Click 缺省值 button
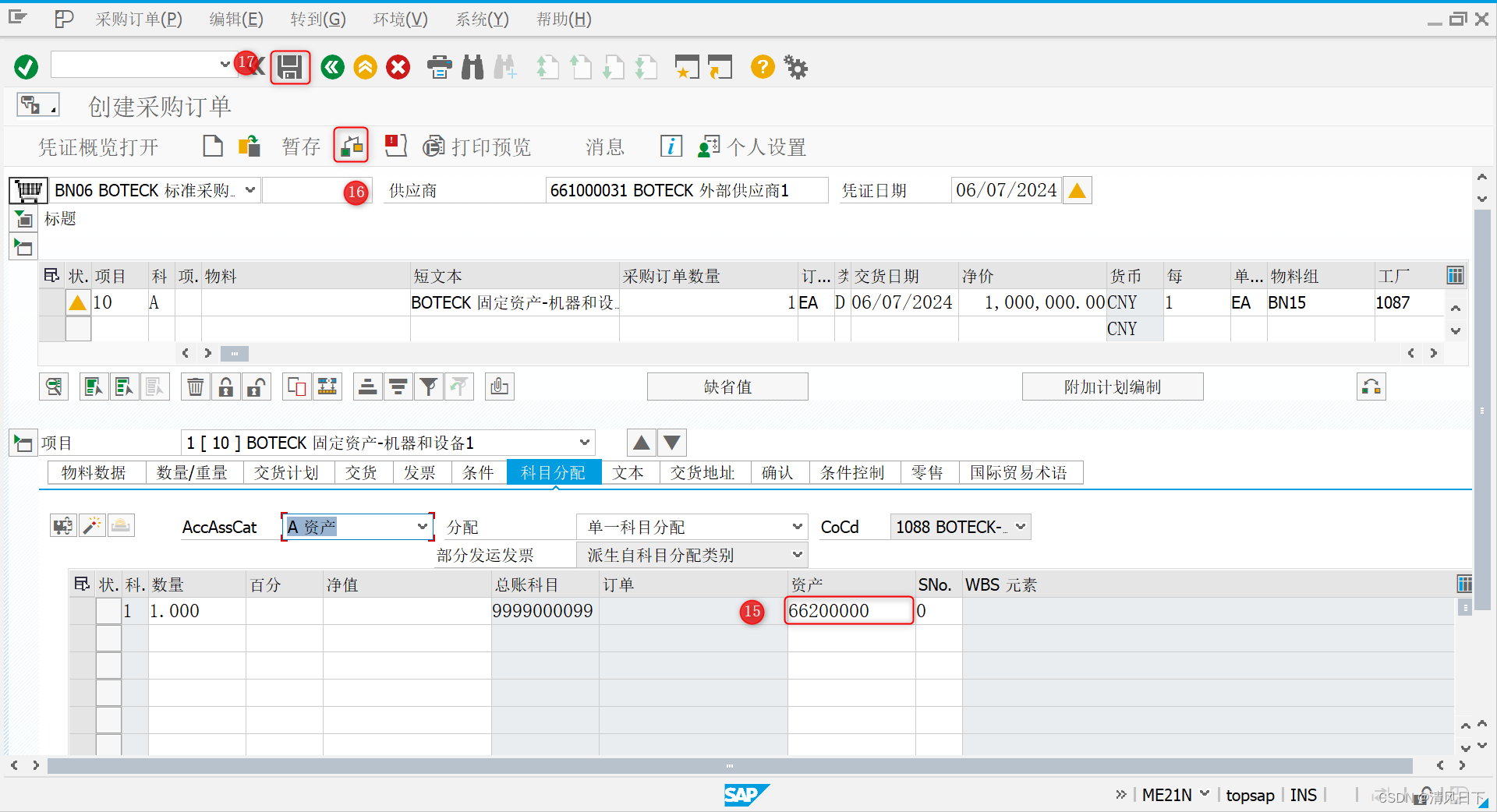 [727, 387]
